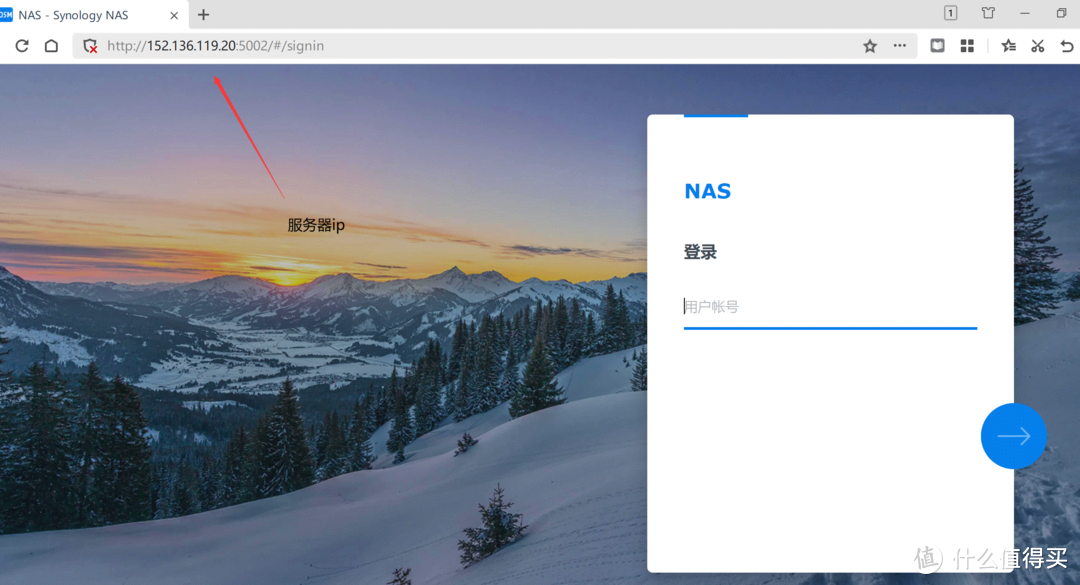Open the four-squares apps grid icon

967,46
